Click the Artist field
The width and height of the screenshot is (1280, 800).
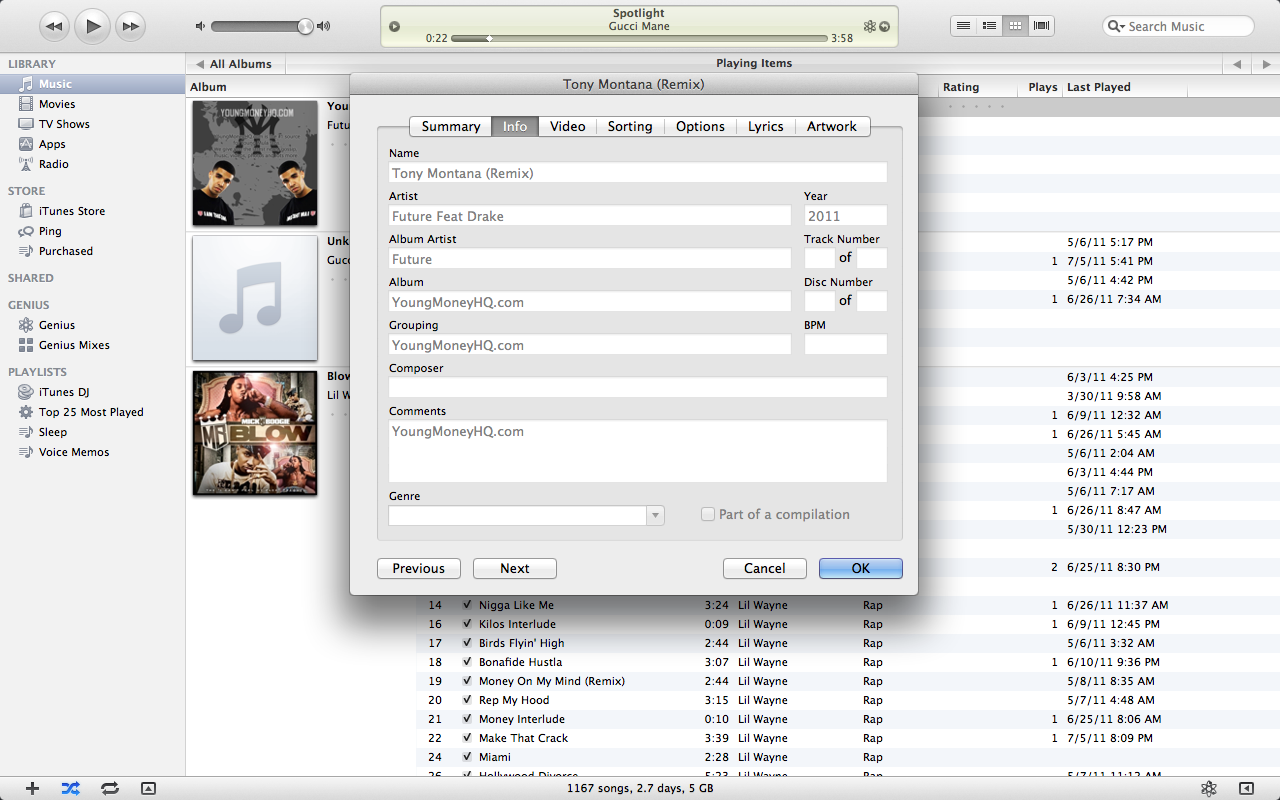coord(590,216)
